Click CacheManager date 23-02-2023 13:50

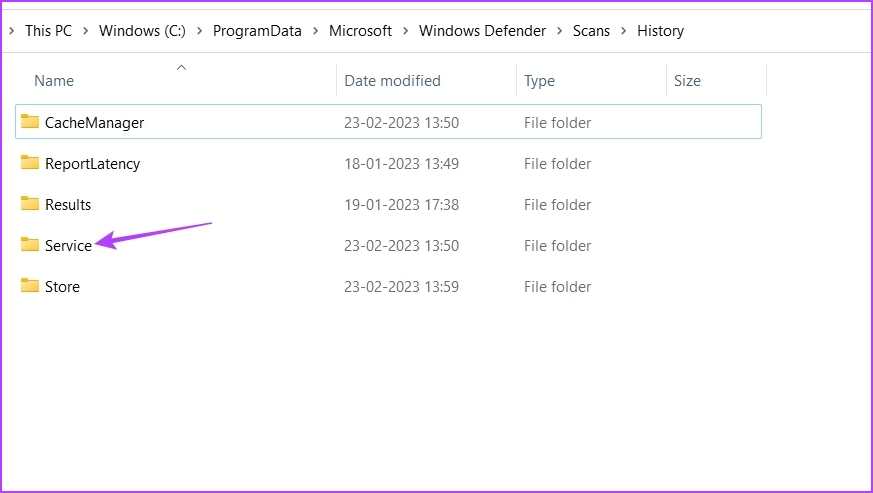click(x=401, y=123)
